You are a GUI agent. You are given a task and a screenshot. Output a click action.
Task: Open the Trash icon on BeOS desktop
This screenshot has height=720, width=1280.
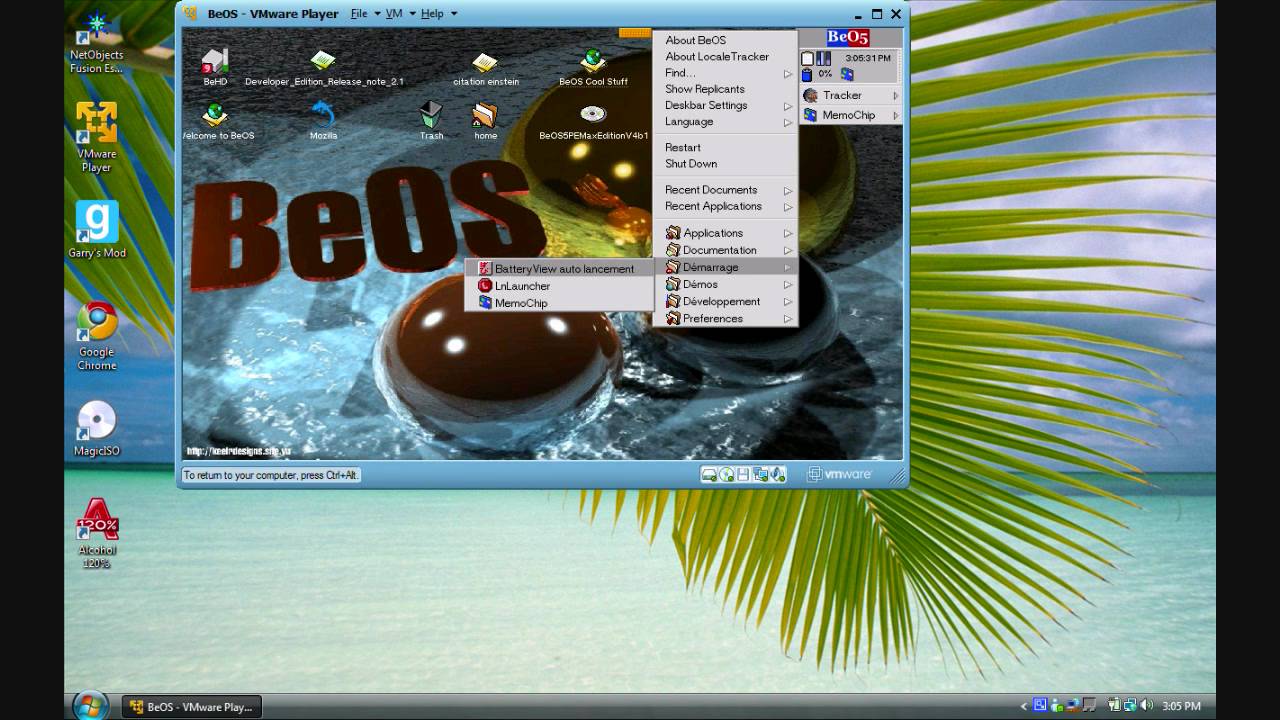pos(431,114)
